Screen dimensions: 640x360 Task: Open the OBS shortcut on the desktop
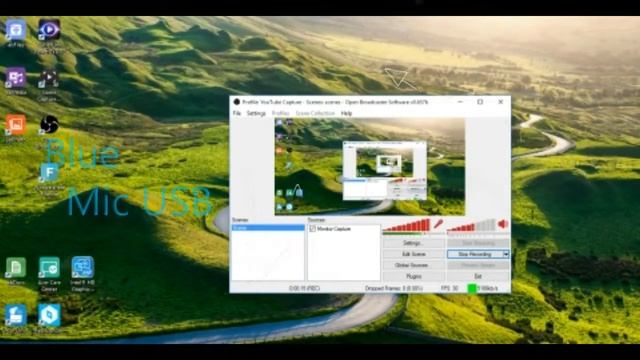(x=49, y=124)
